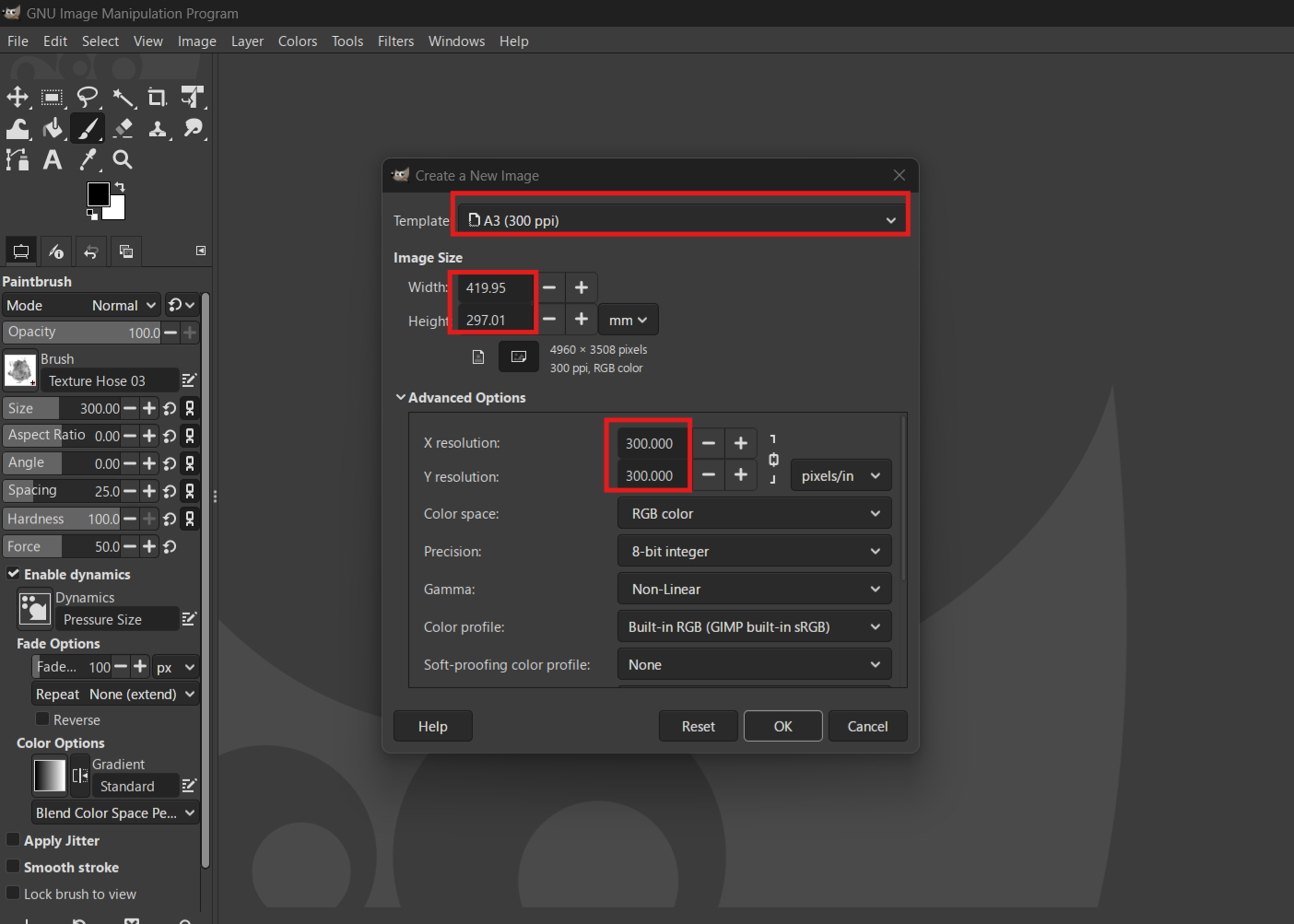Enable the Smooth stroke option

[x=12, y=867]
